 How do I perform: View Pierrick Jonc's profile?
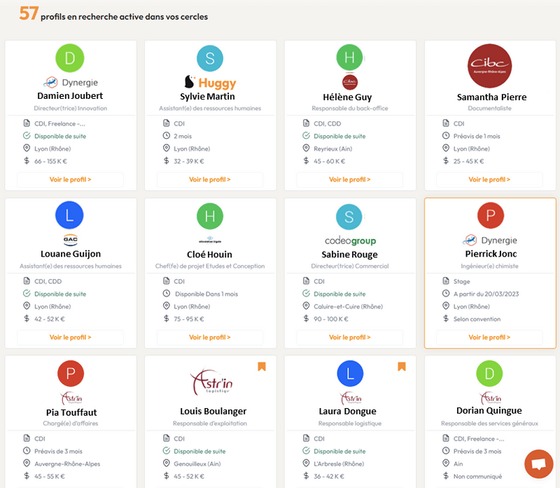click(x=490, y=337)
